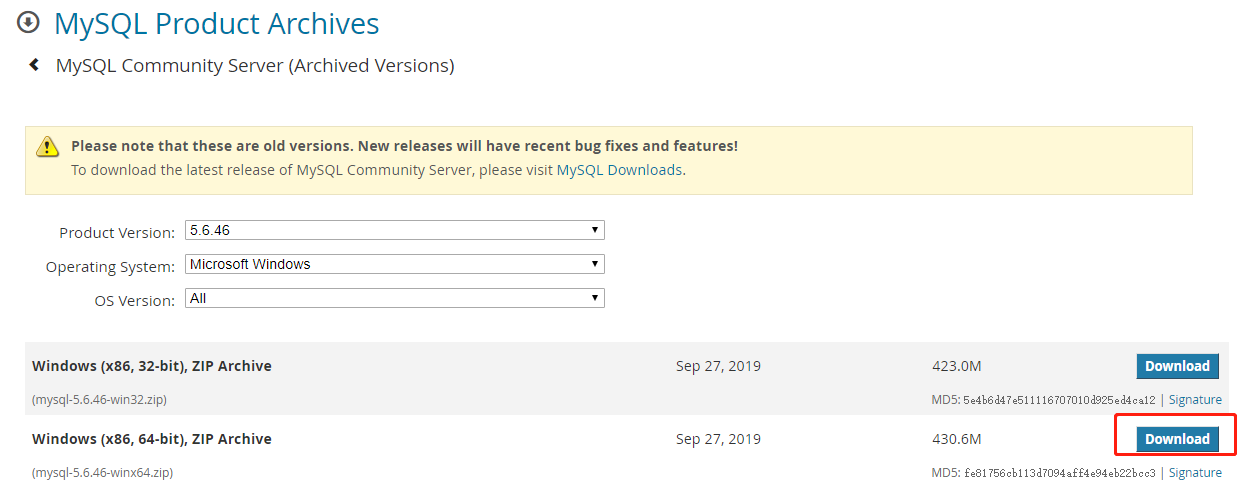Viewport: 1254px width, 494px height.
Task: Open Signature link for 64-bit archive
Action: (x=1195, y=473)
